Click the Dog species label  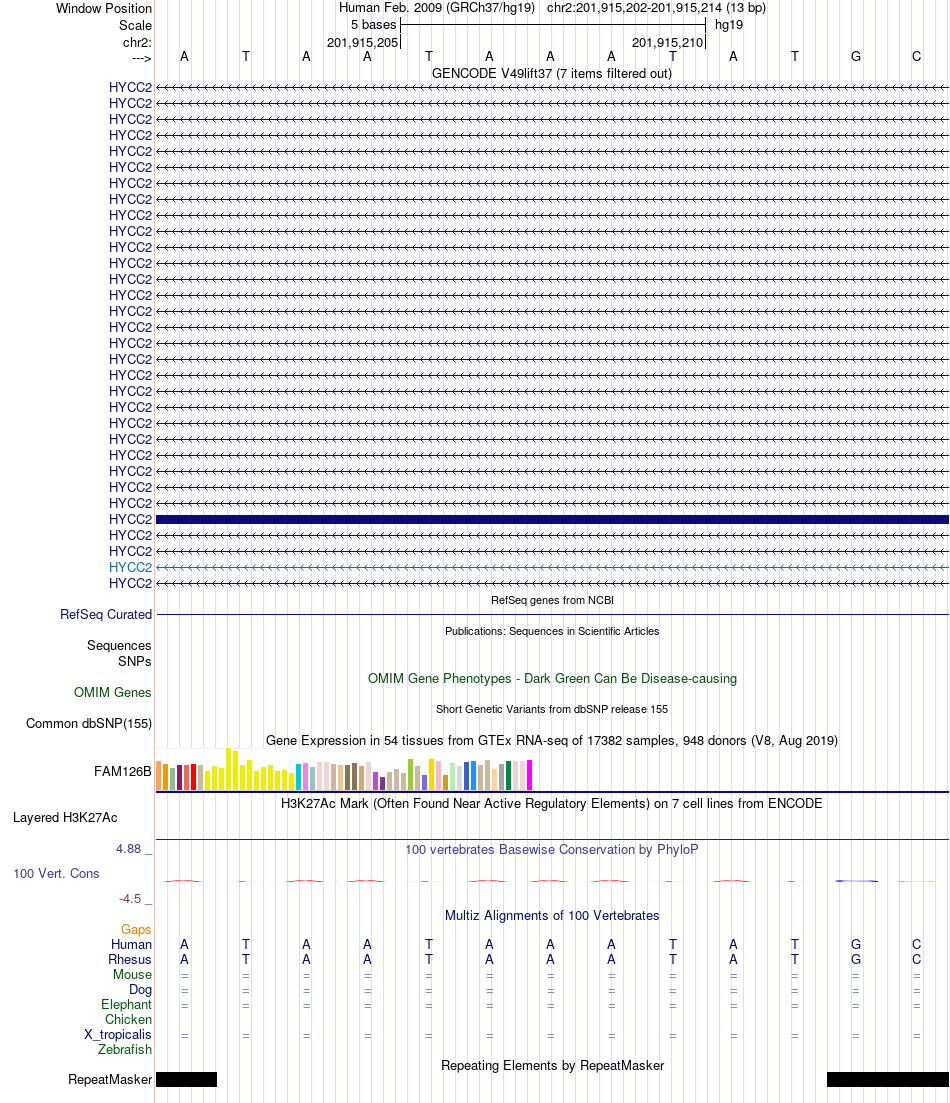pos(140,990)
